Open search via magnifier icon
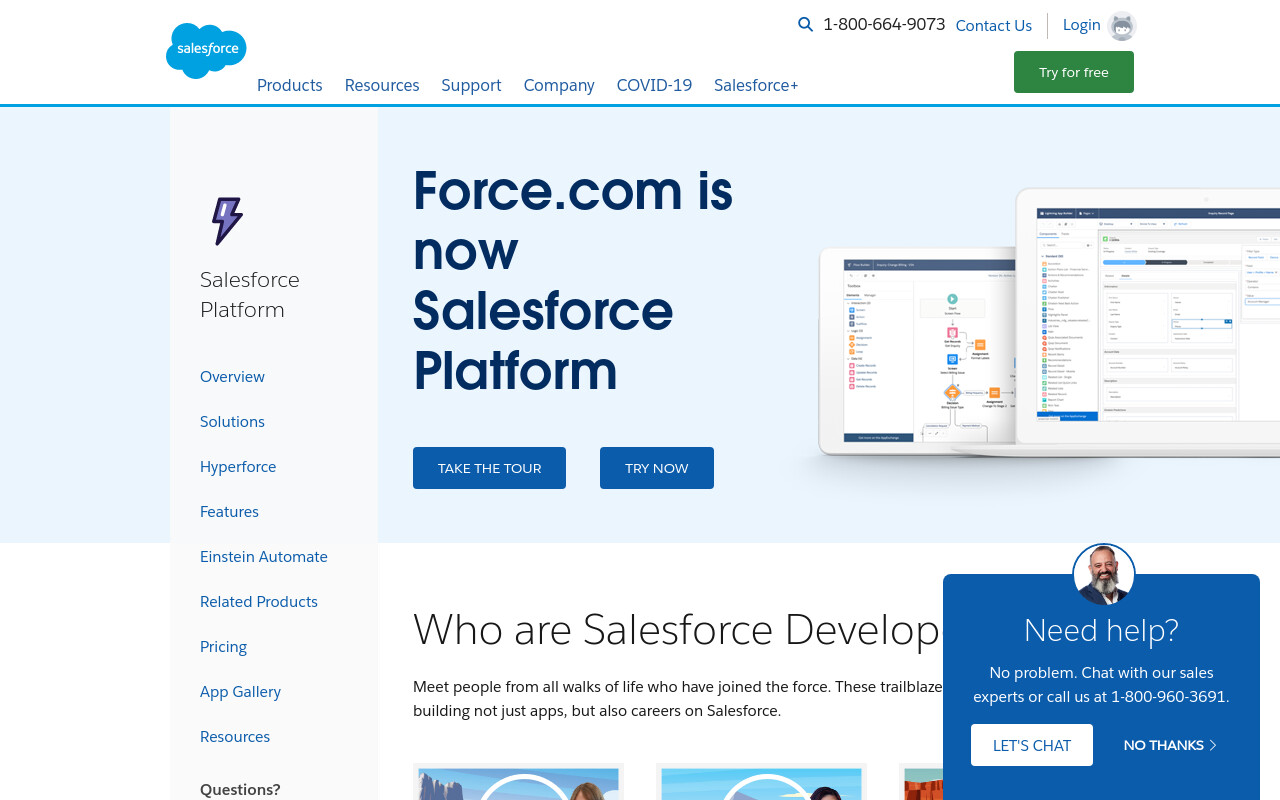The height and width of the screenshot is (800, 1280). pyautogui.click(x=805, y=25)
